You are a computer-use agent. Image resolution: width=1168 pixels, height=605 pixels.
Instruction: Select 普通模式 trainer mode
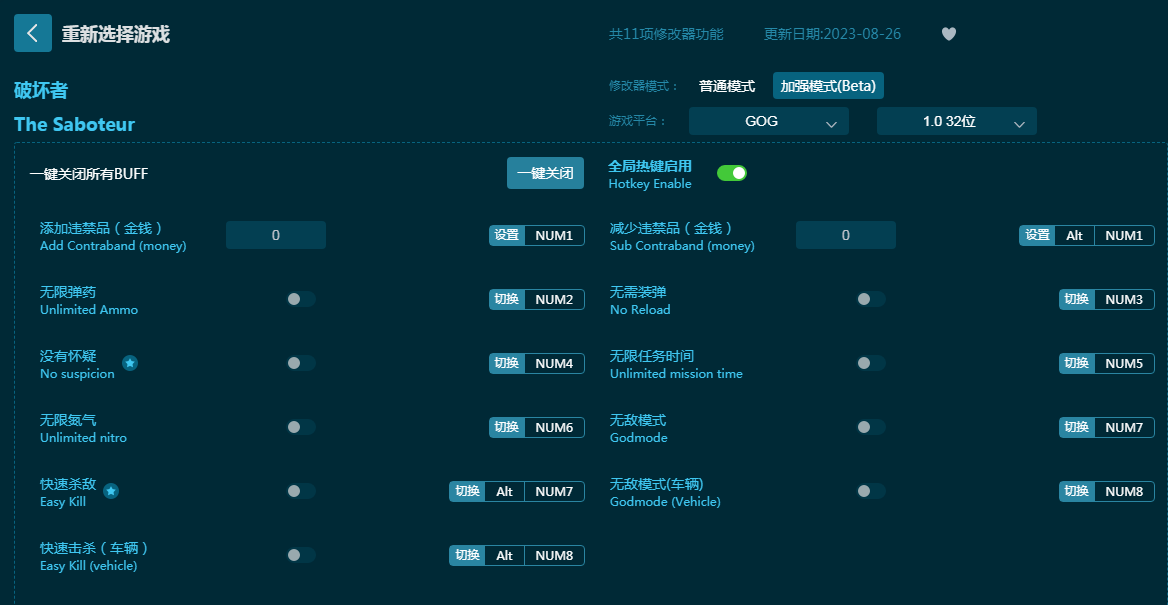tap(727, 86)
